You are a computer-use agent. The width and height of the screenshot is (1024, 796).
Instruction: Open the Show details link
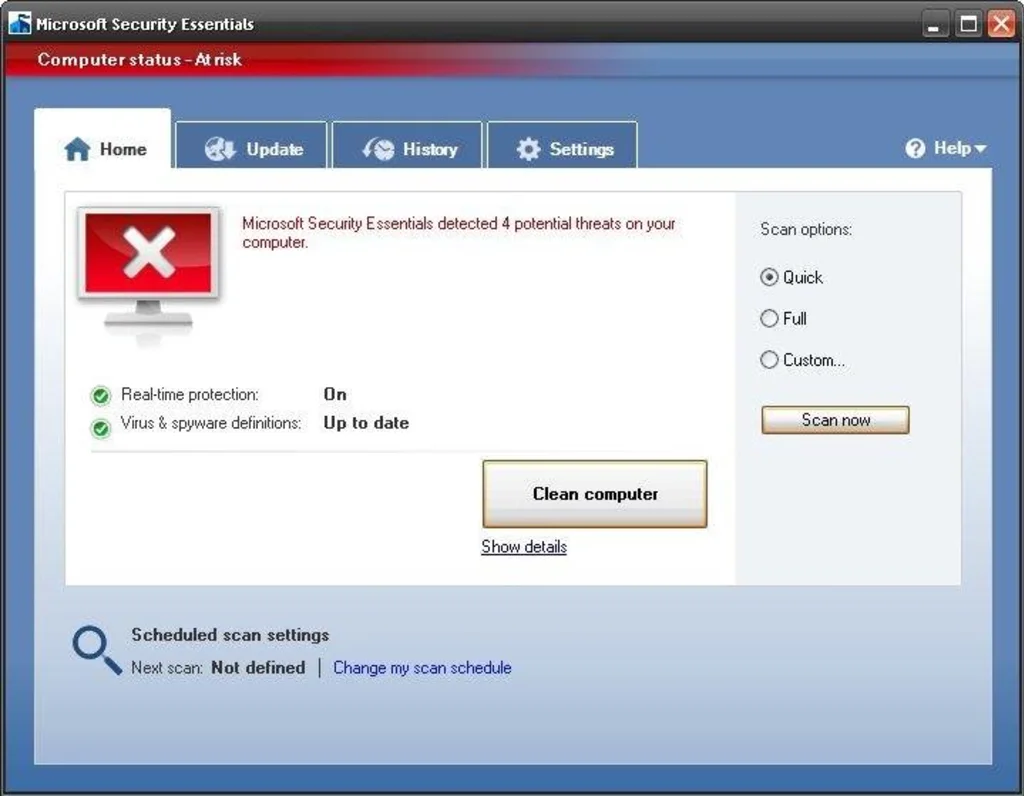(524, 547)
